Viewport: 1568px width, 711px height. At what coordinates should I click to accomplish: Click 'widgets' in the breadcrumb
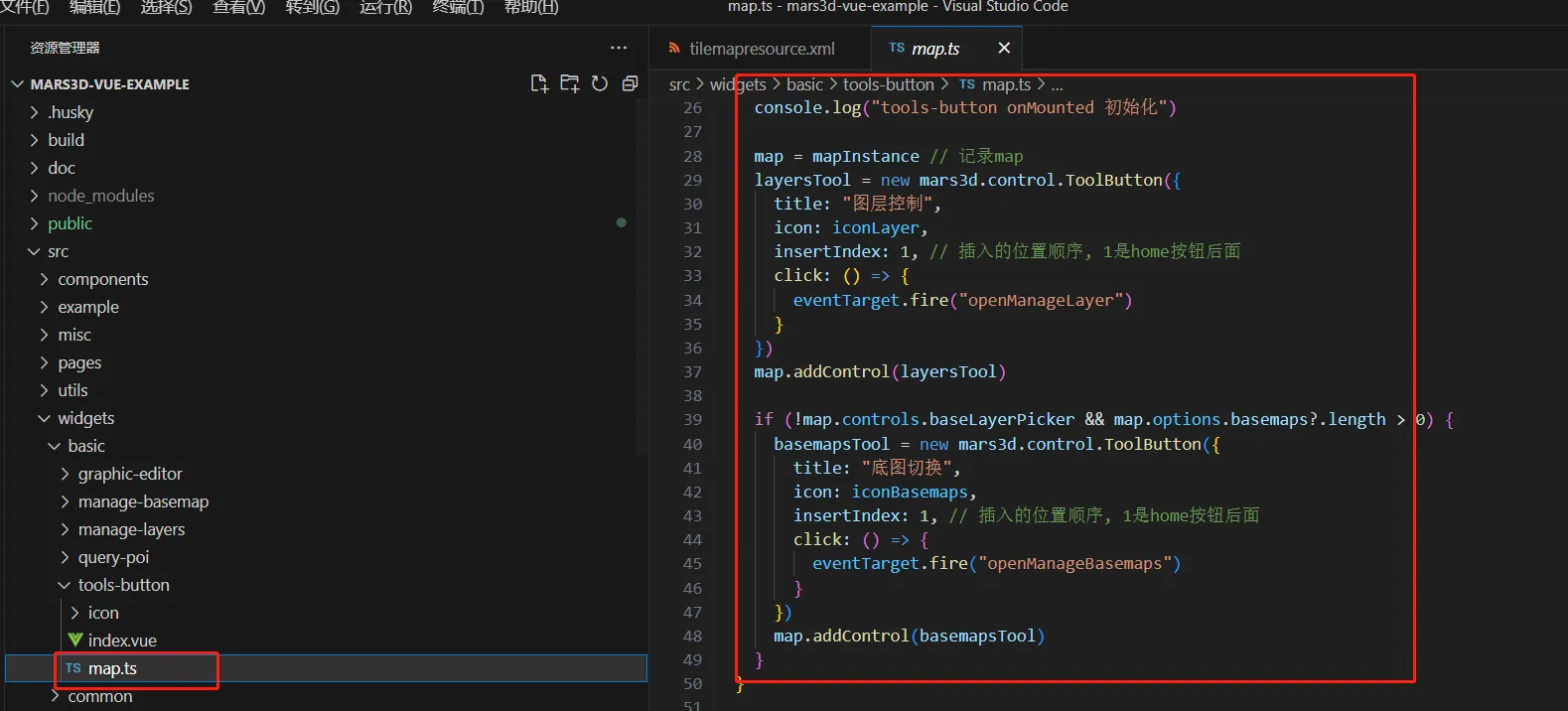738,85
